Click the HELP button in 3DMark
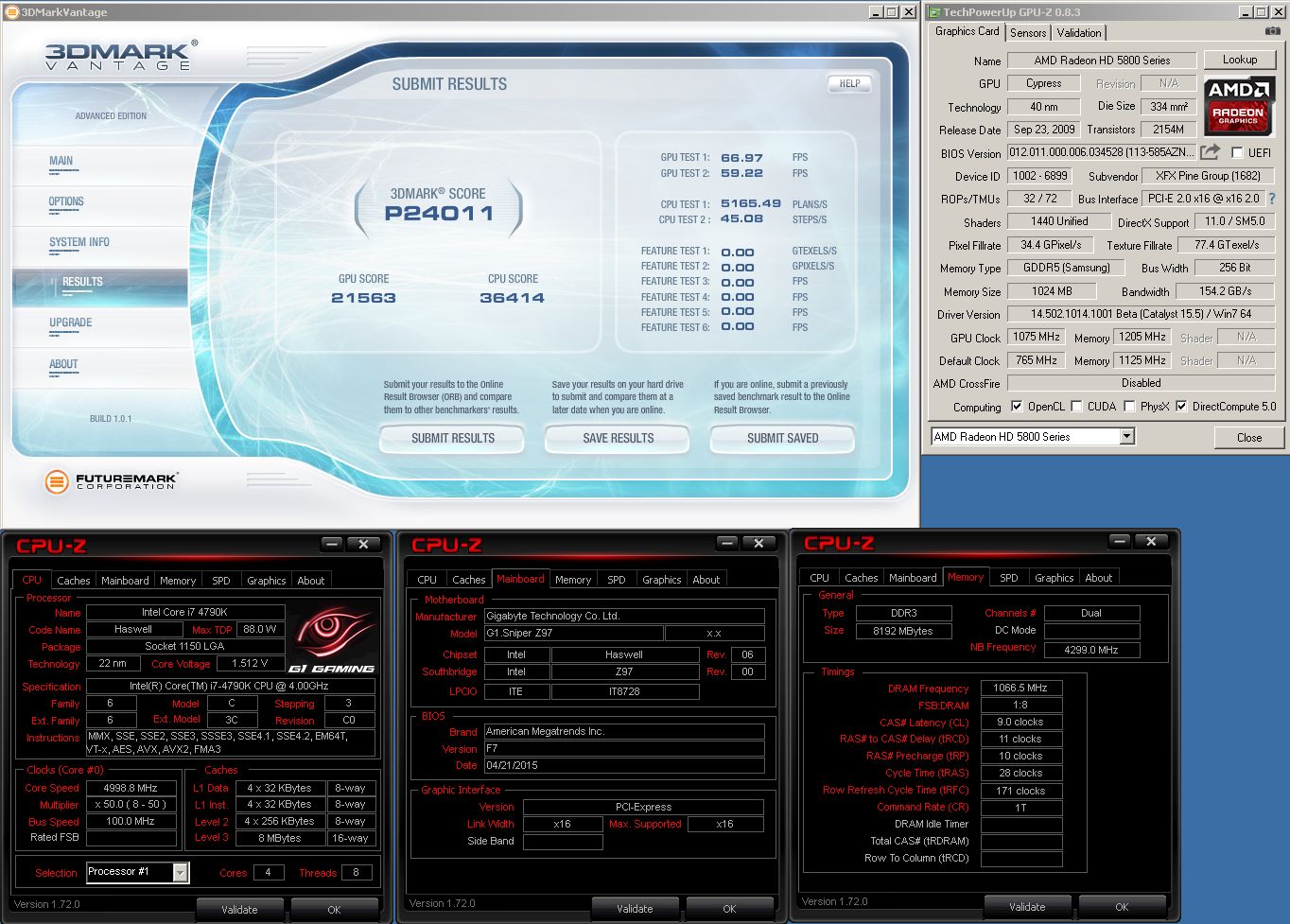 pos(850,84)
